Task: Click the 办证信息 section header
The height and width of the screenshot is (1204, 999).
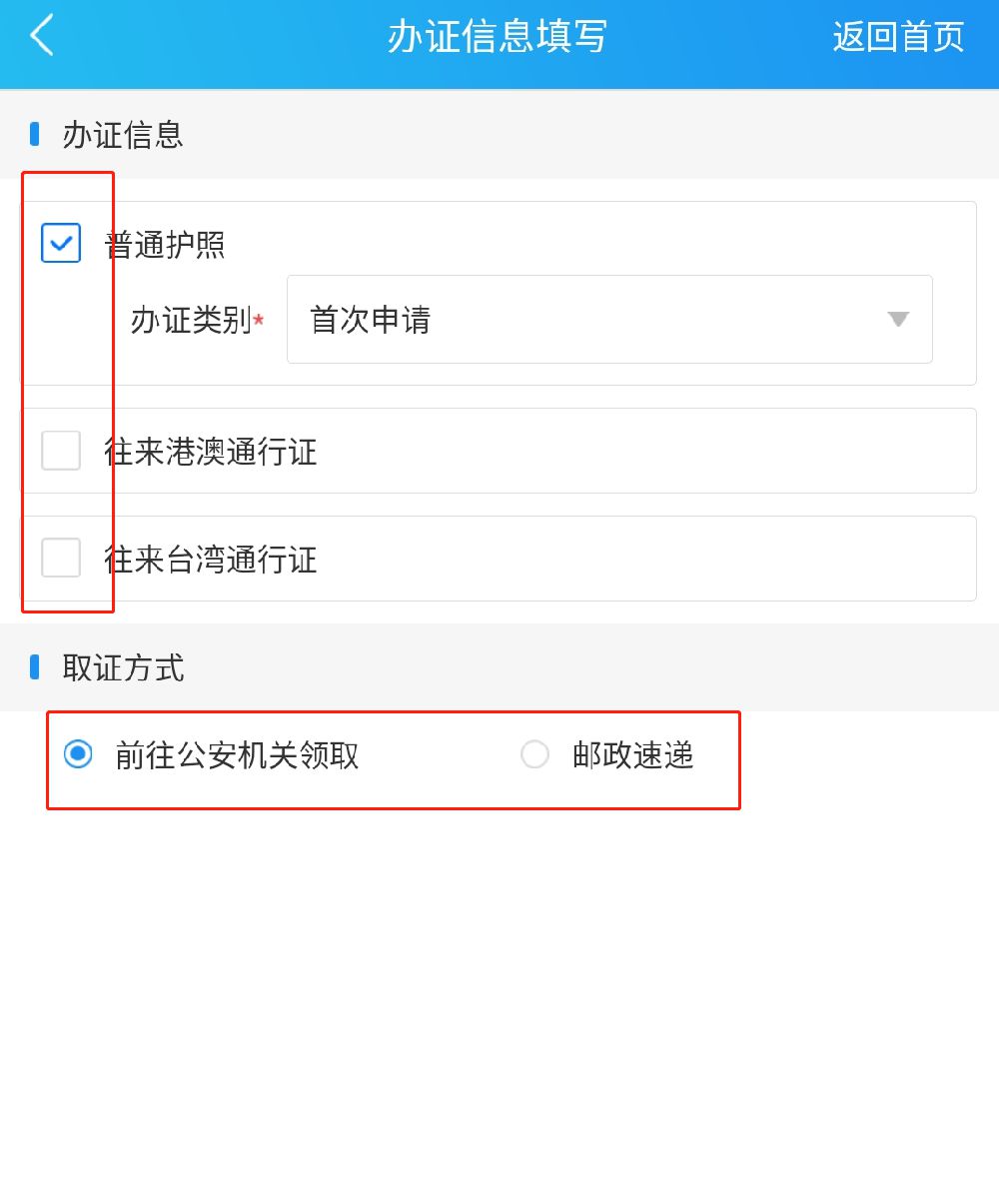Action: pos(123,134)
